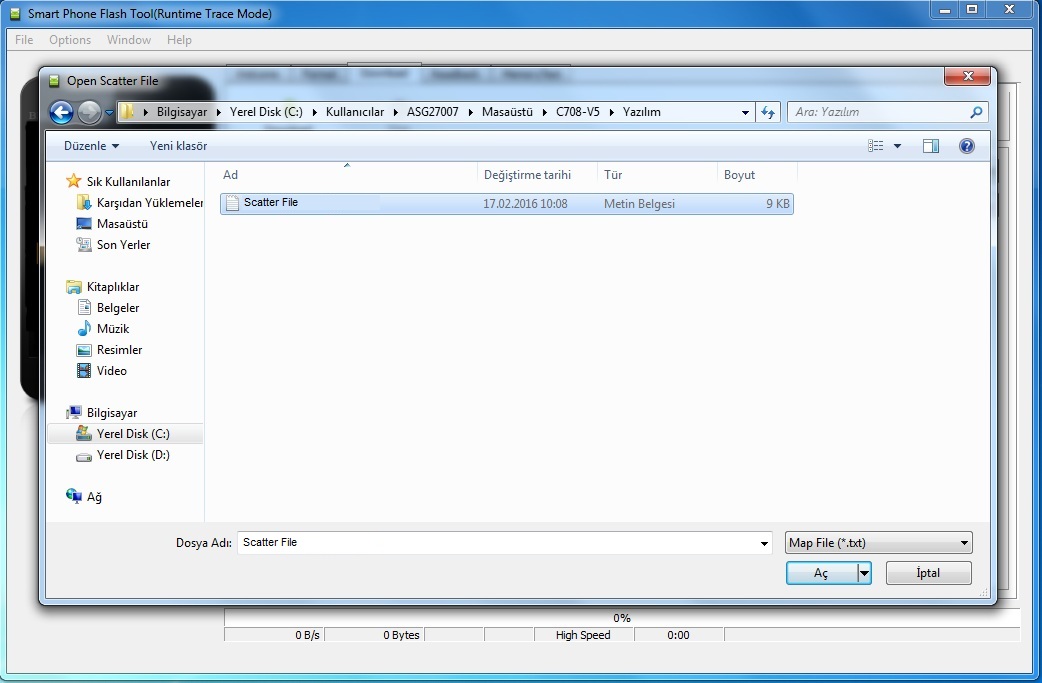1042x683 pixels.
Task: Click the Metin Belgesi type cell
Action: pos(639,204)
